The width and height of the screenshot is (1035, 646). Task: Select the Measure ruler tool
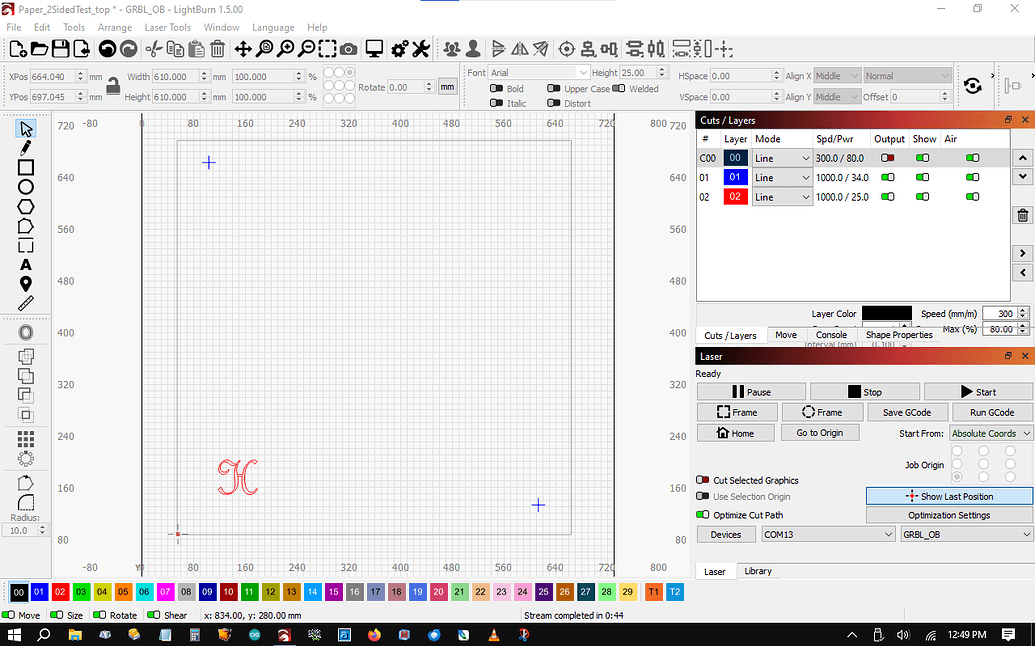[x=26, y=304]
